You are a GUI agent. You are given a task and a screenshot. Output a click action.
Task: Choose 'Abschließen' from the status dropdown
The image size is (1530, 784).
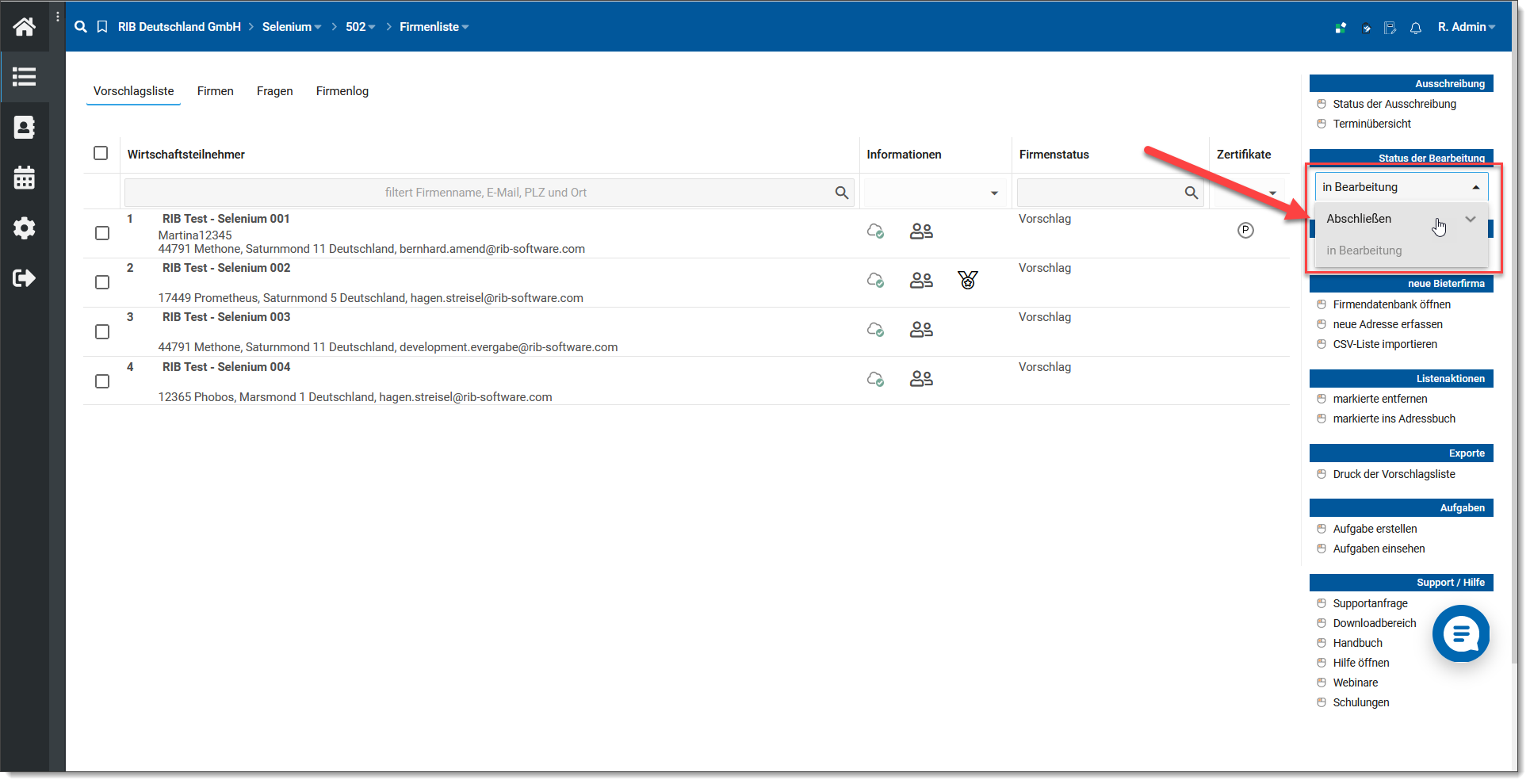(1359, 219)
